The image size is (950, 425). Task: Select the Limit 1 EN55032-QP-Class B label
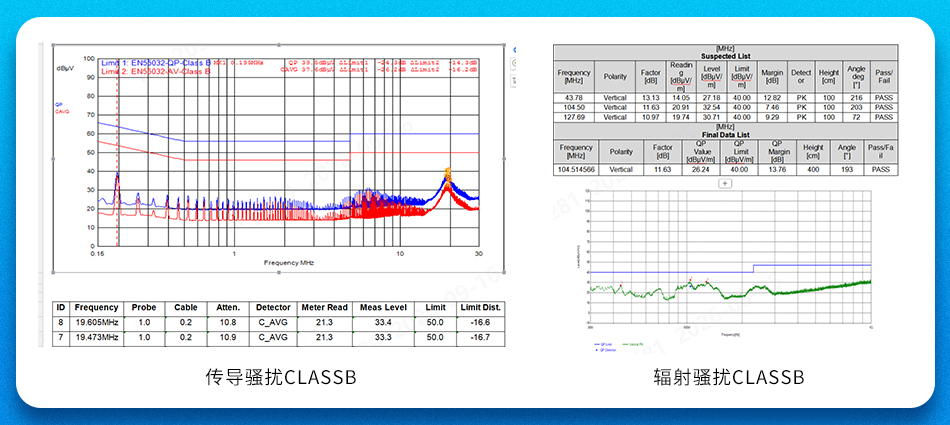pos(156,62)
